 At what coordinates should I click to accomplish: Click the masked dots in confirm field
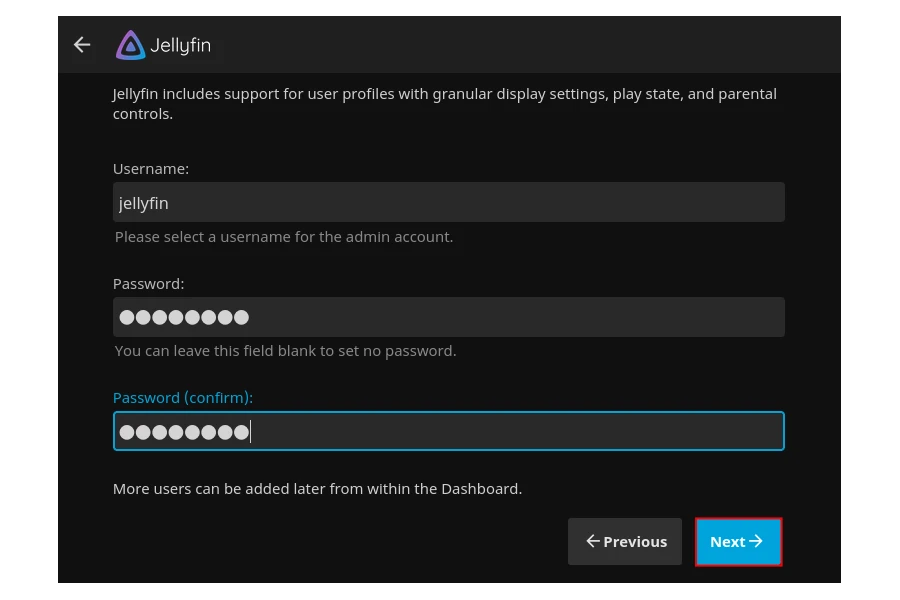tap(184, 432)
